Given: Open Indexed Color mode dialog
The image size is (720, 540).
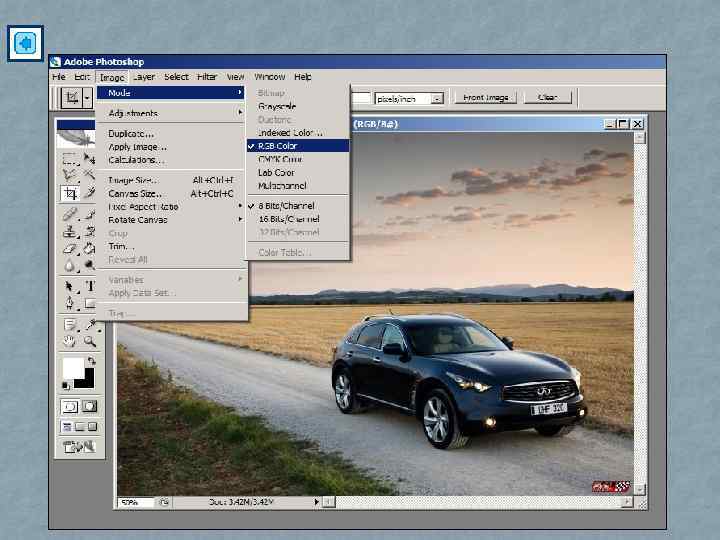Looking at the screenshot, I should (x=298, y=133).
